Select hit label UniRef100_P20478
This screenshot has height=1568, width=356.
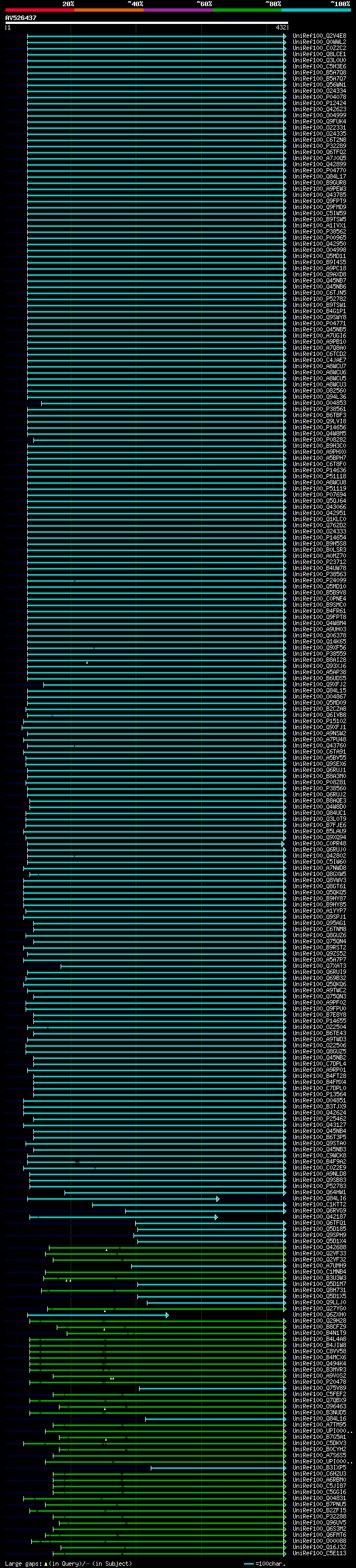click(x=319, y=1381)
